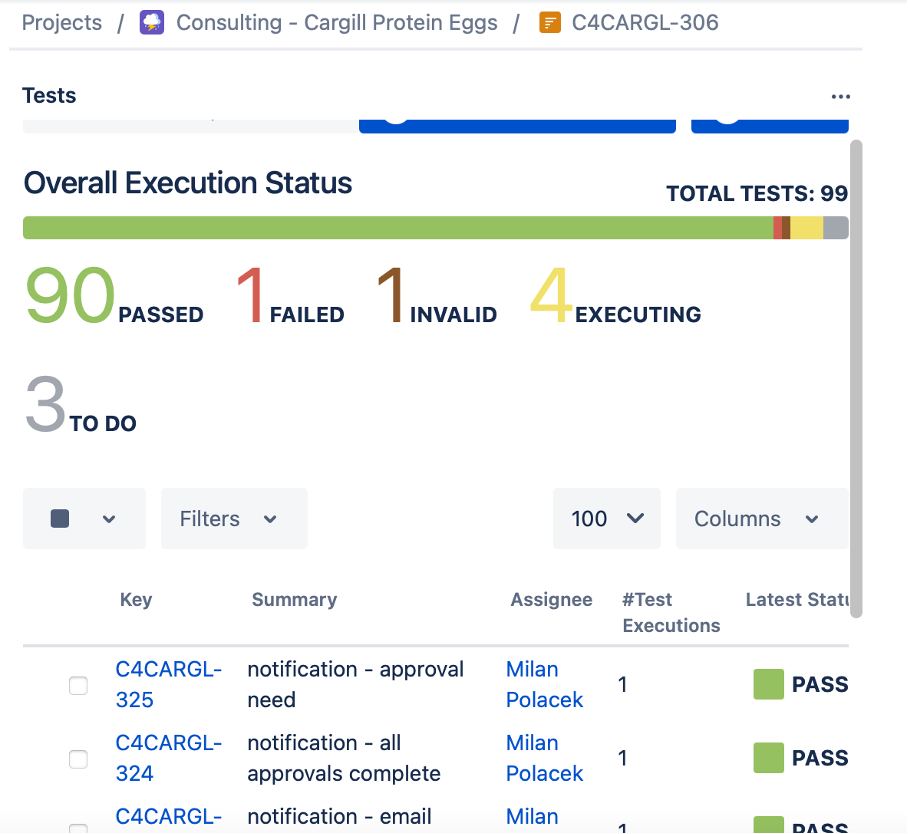Open the 100 page size dropdown
908x834 pixels.
click(606, 519)
